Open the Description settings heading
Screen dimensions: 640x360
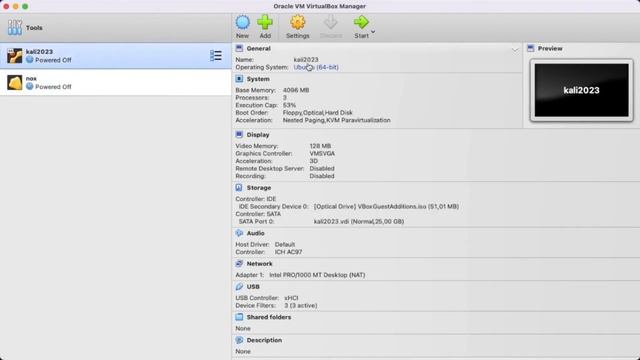point(264,340)
